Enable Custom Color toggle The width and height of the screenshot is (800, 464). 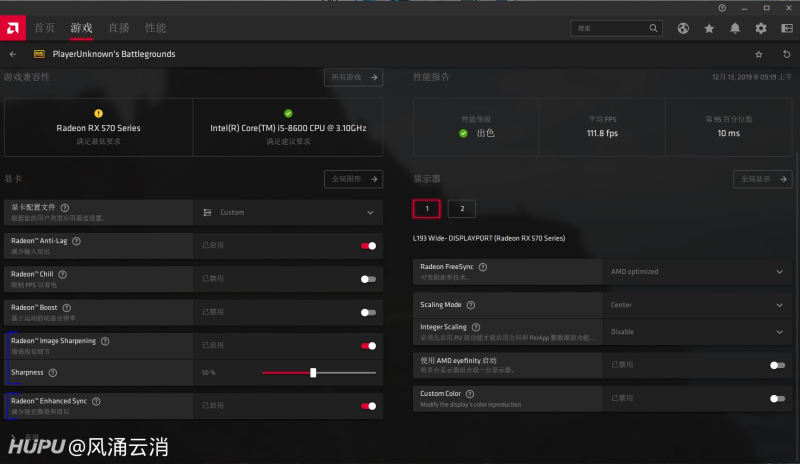(x=778, y=398)
